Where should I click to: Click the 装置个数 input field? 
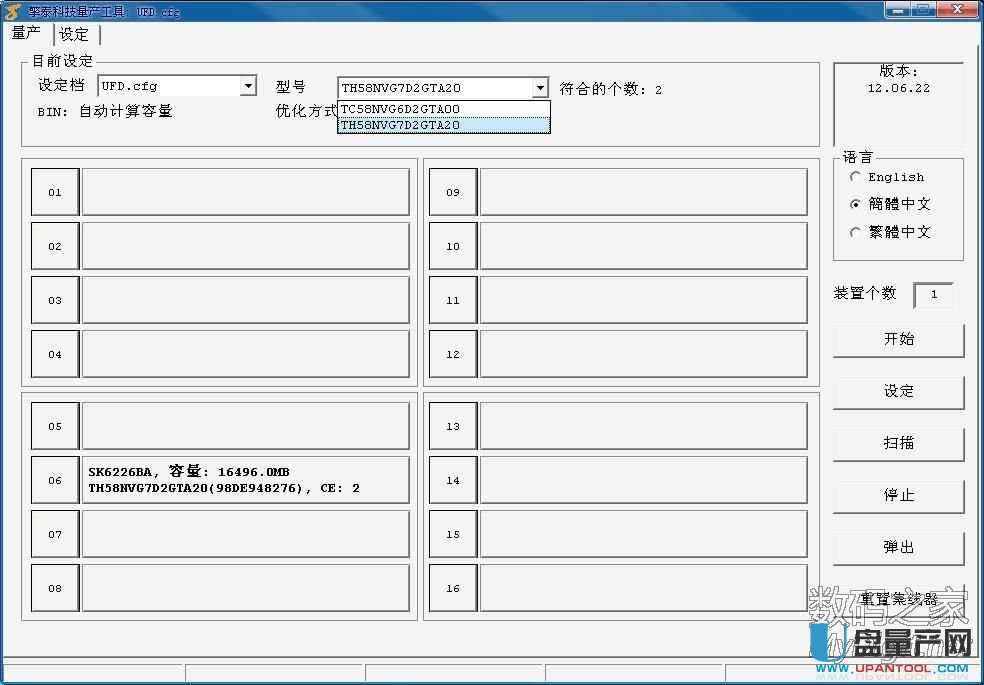[x=933, y=295]
